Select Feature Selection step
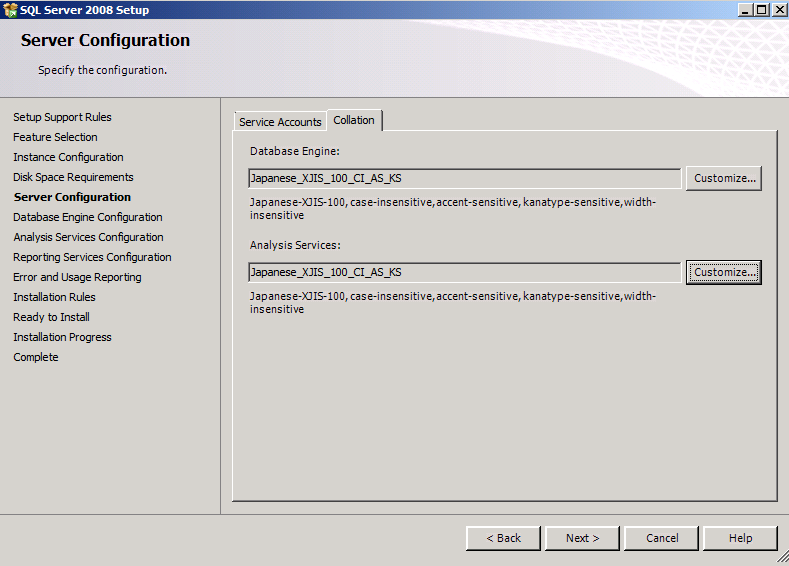Screen dimensions: 789x566 55,137
